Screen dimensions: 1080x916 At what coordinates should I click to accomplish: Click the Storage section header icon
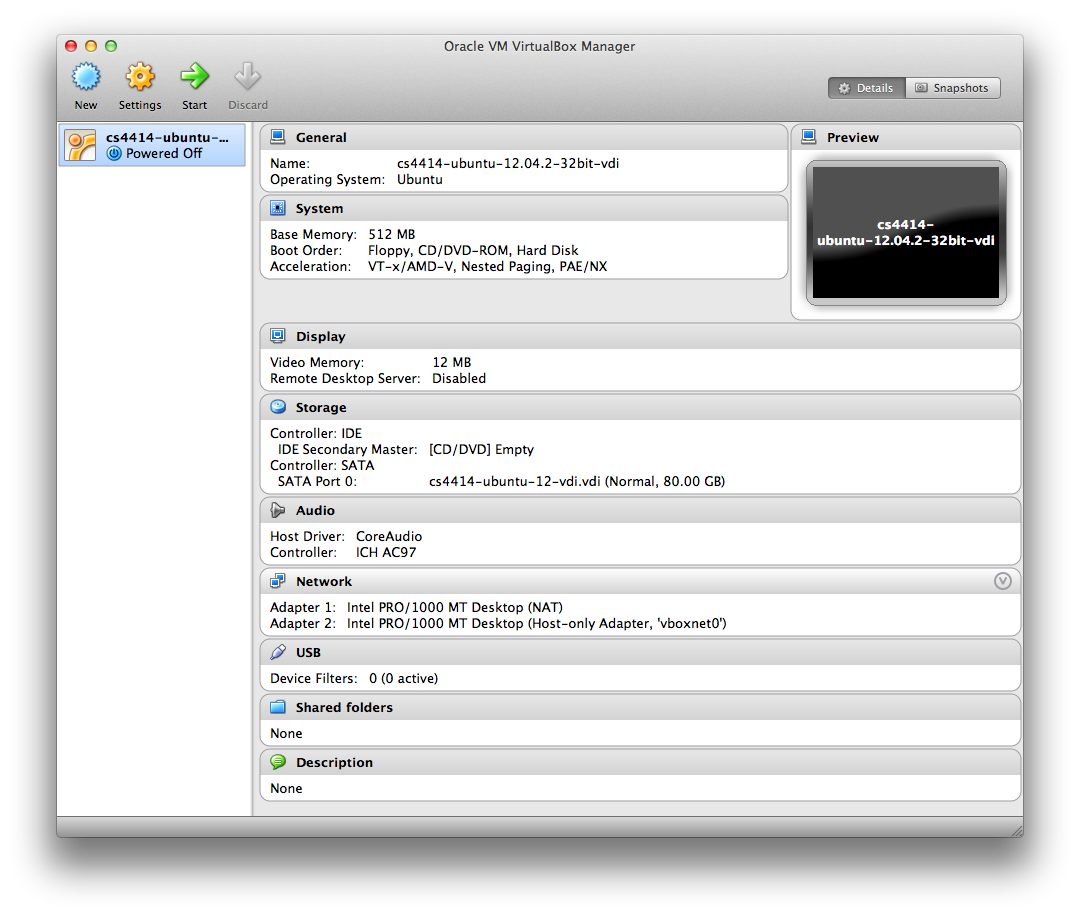click(x=277, y=407)
